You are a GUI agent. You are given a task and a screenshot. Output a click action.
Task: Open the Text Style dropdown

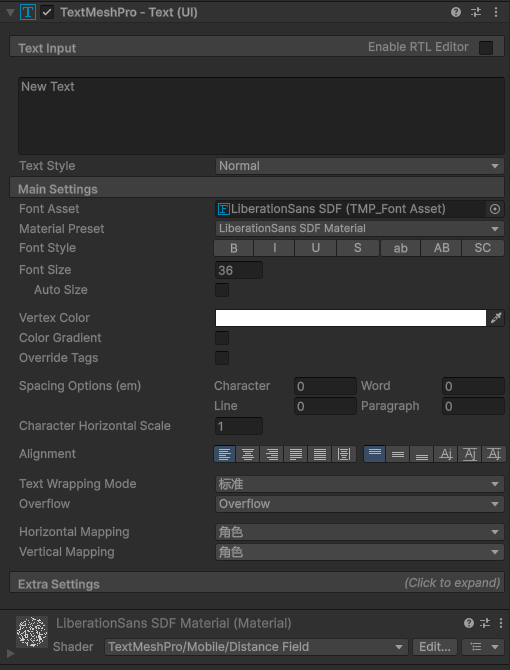click(x=359, y=166)
